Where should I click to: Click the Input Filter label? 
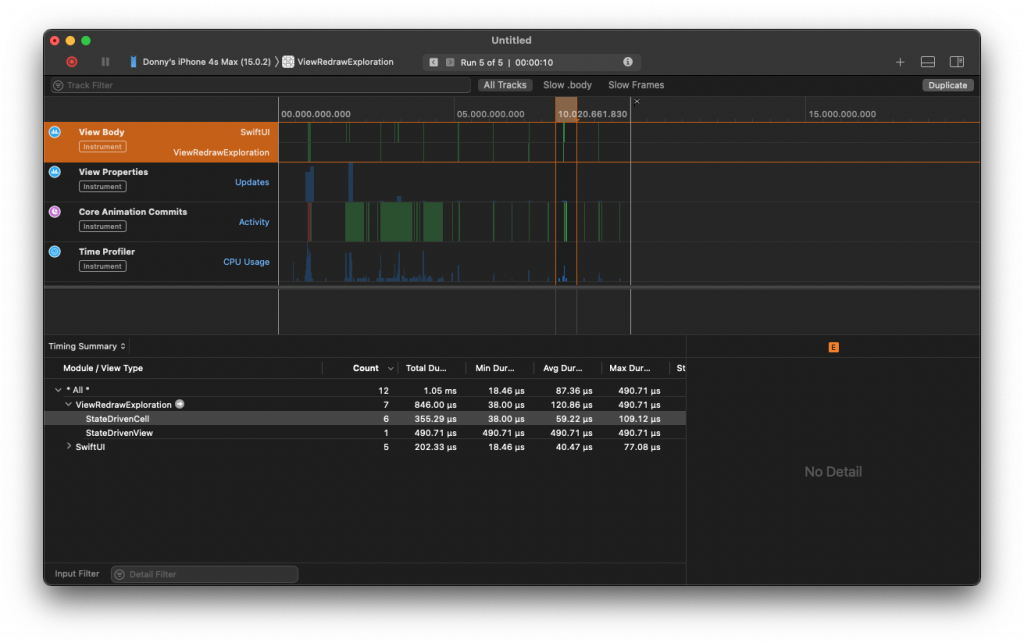[x=77, y=574]
